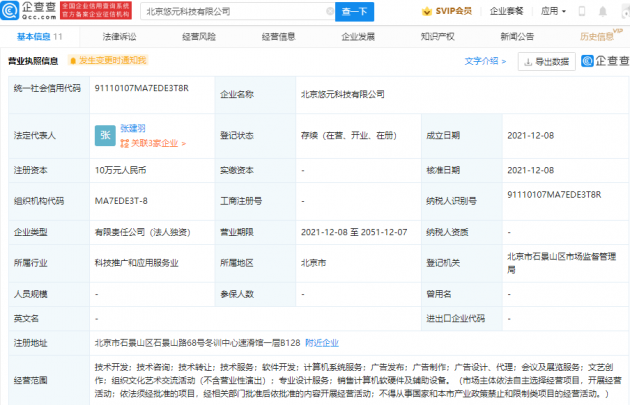The height and width of the screenshot is (405, 630).
Task: Switch to 法律诉讼 tab
Action: point(119,37)
